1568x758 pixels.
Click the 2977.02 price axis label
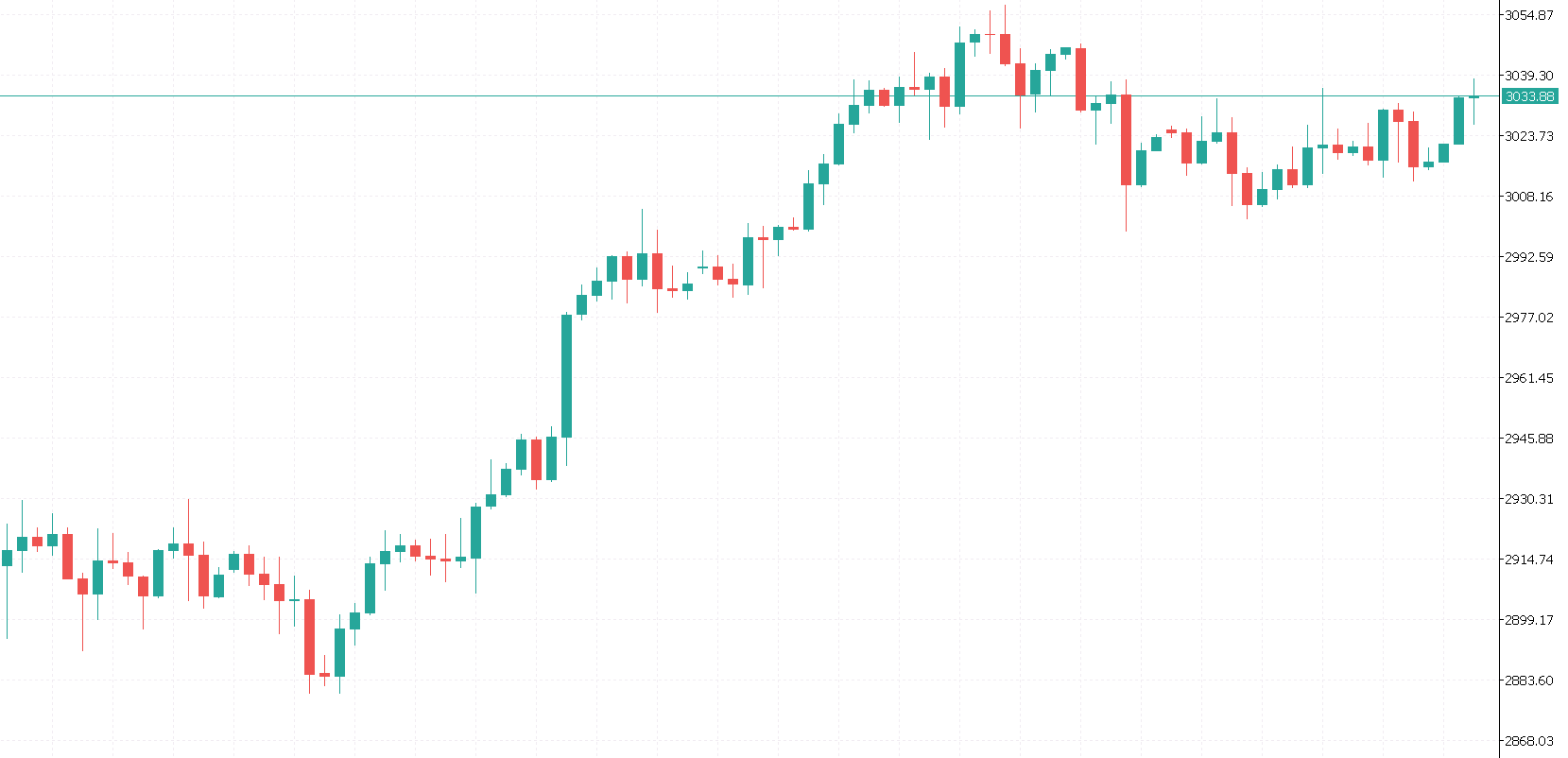(x=1528, y=318)
